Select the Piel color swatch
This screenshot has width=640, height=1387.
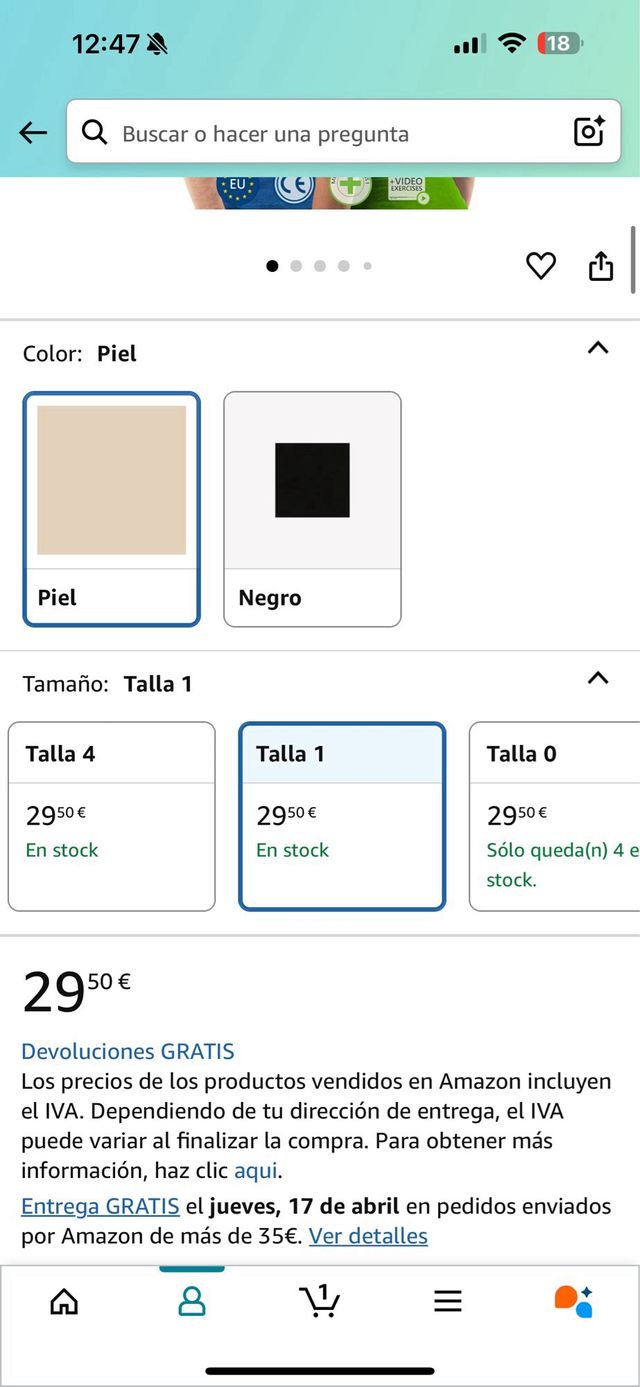[111, 508]
